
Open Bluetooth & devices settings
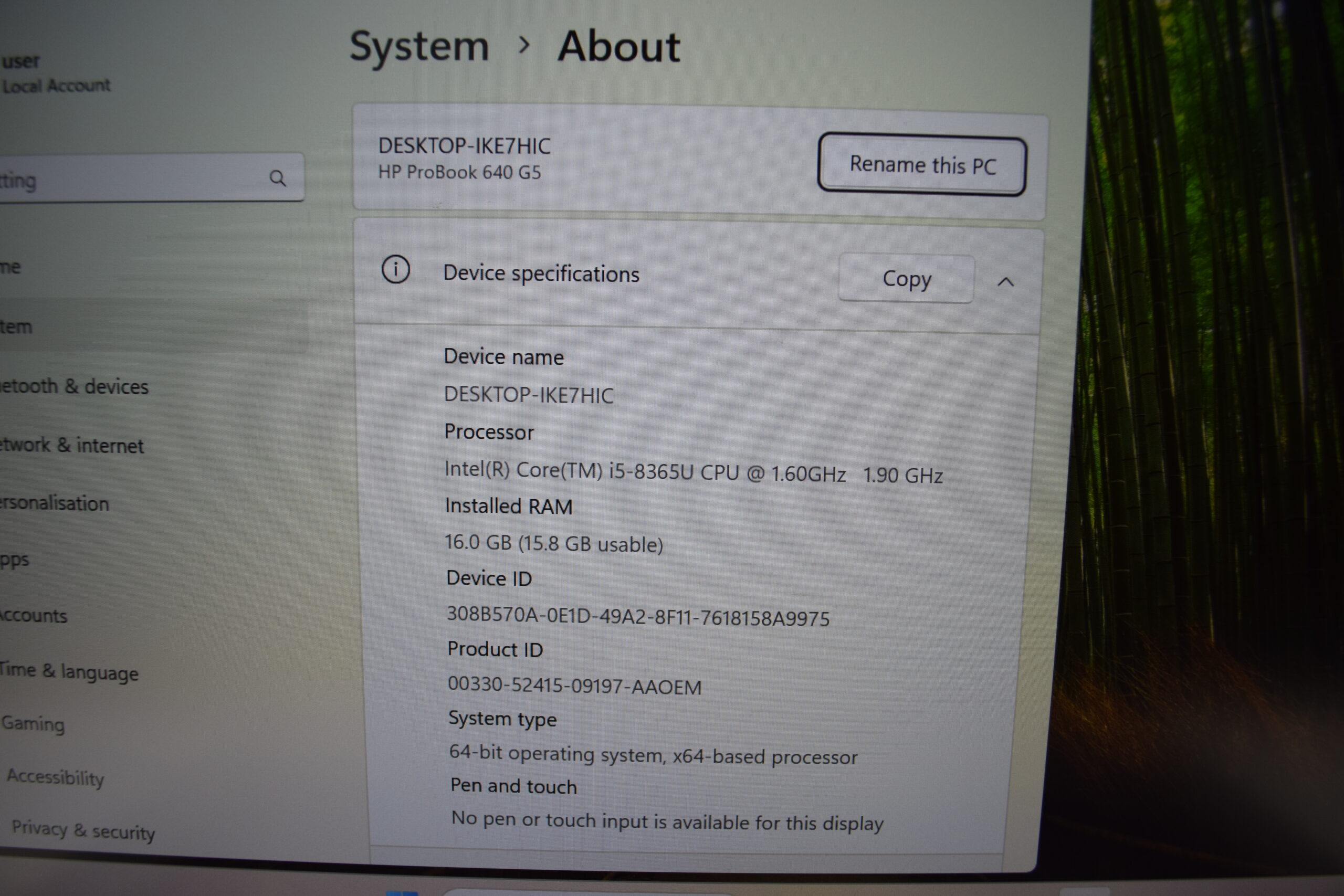point(74,387)
